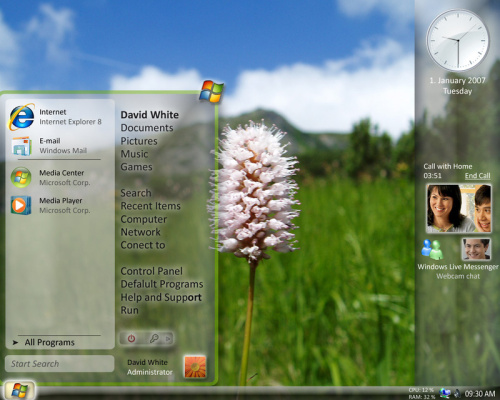
Task: Open Games in the Start menu
Action: 136,167
